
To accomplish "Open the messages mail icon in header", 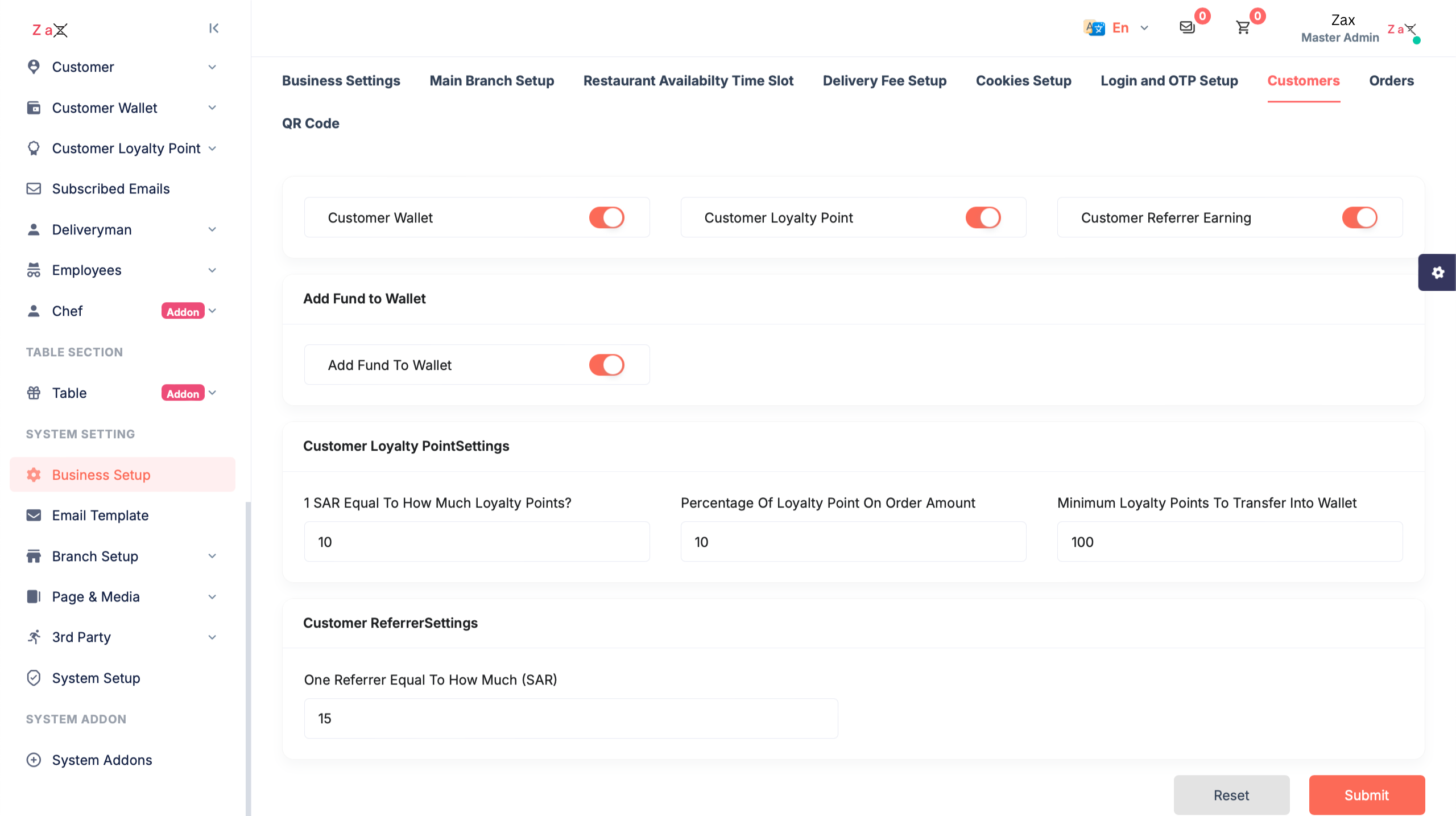I will (x=1187, y=27).
